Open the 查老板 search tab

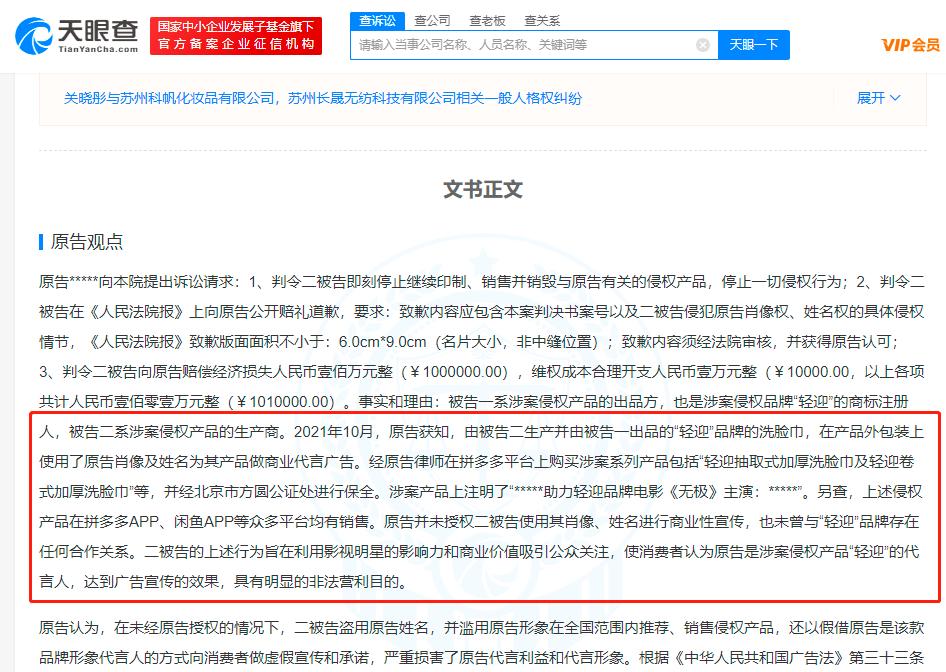pos(486,19)
